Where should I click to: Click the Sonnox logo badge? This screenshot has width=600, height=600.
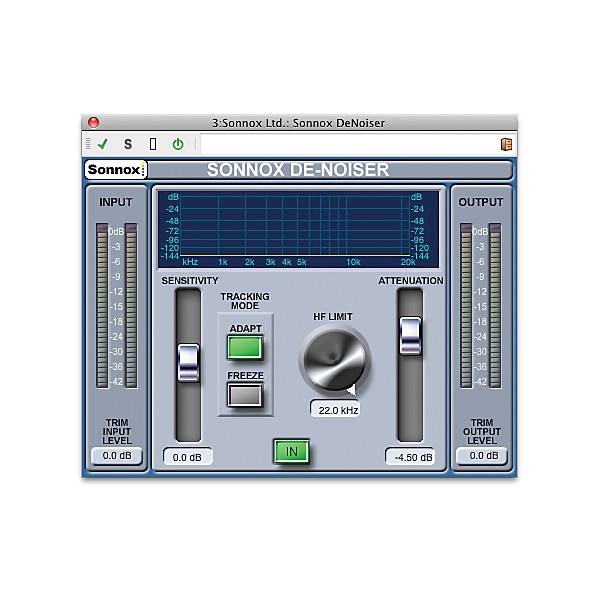[116, 170]
